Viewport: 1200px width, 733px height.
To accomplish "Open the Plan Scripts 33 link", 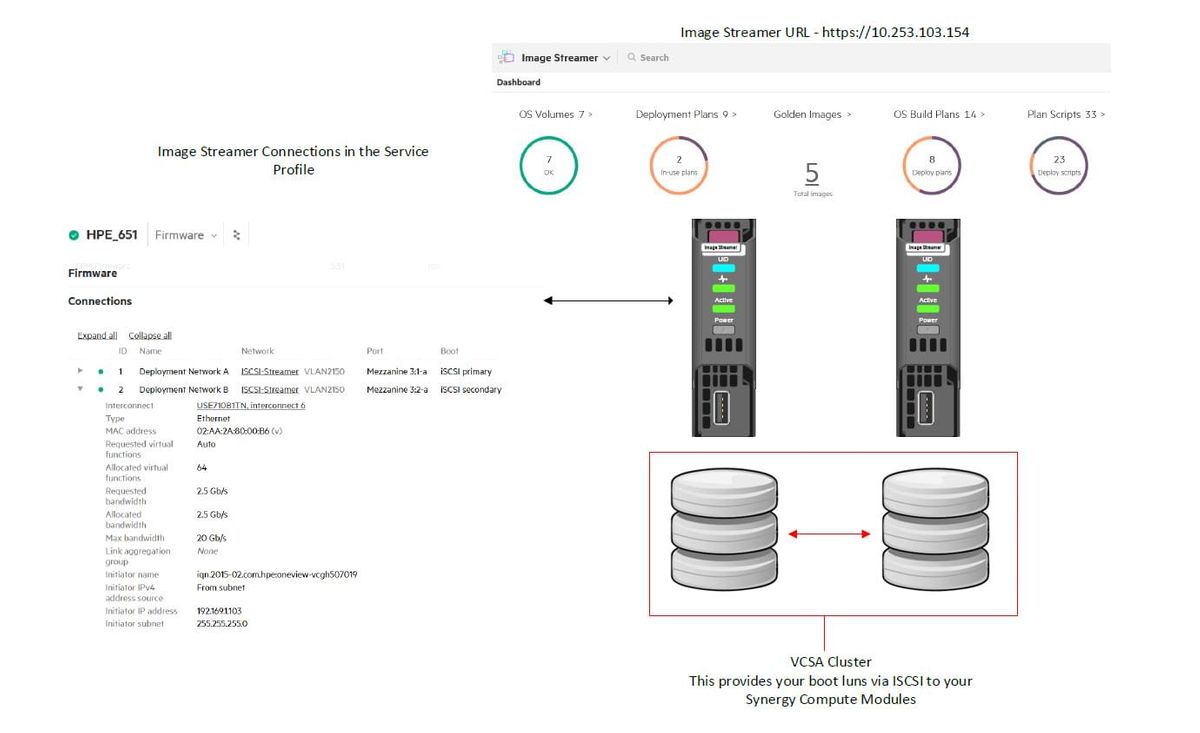I will (1066, 115).
